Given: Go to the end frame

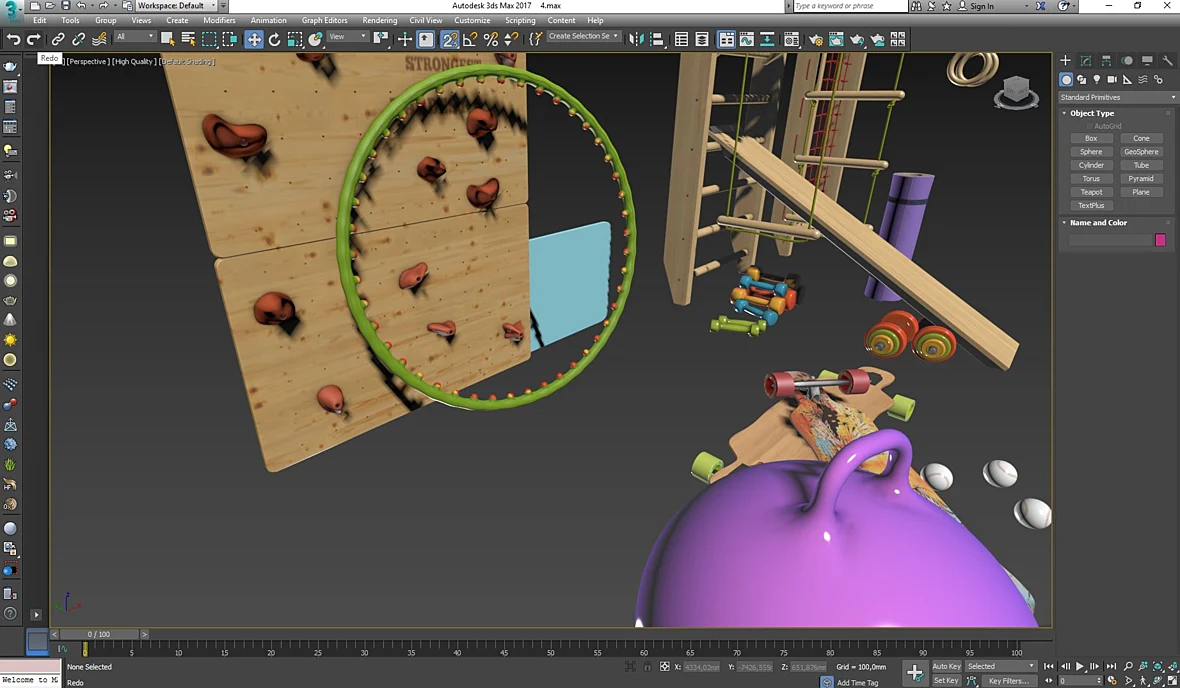Looking at the screenshot, I should coord(1111,666).
